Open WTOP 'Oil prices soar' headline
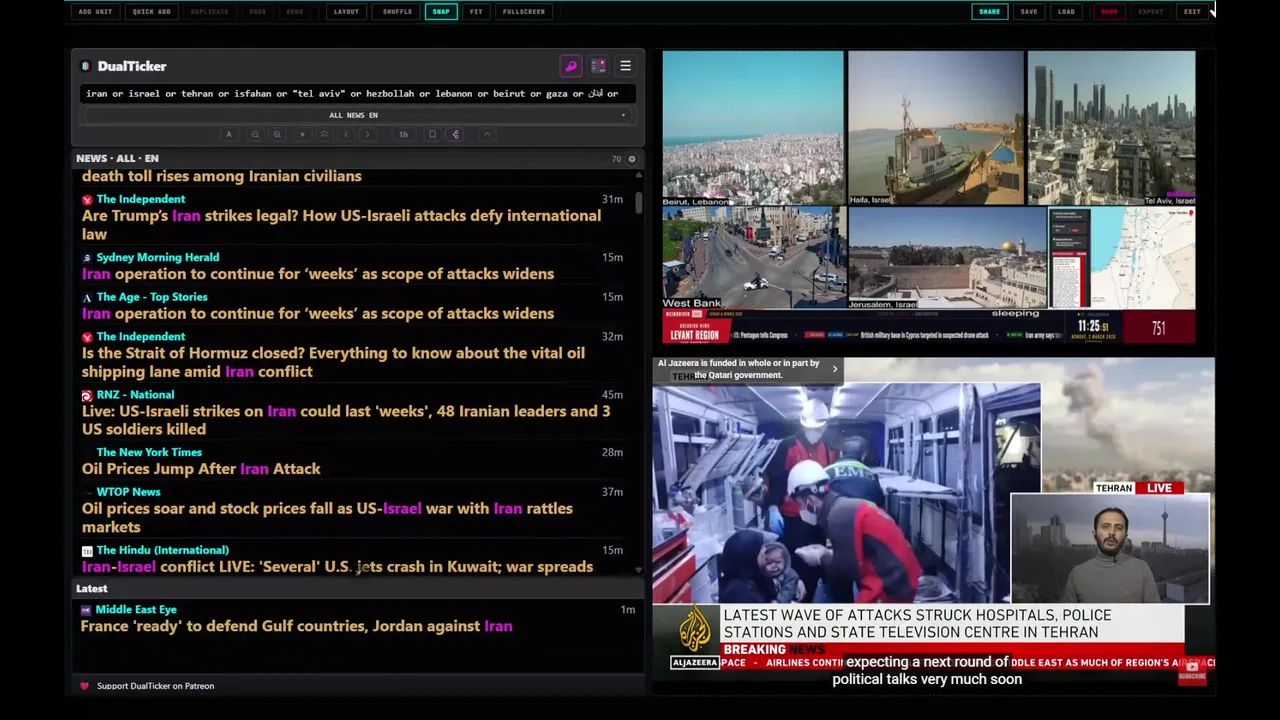 pos(327,518)
